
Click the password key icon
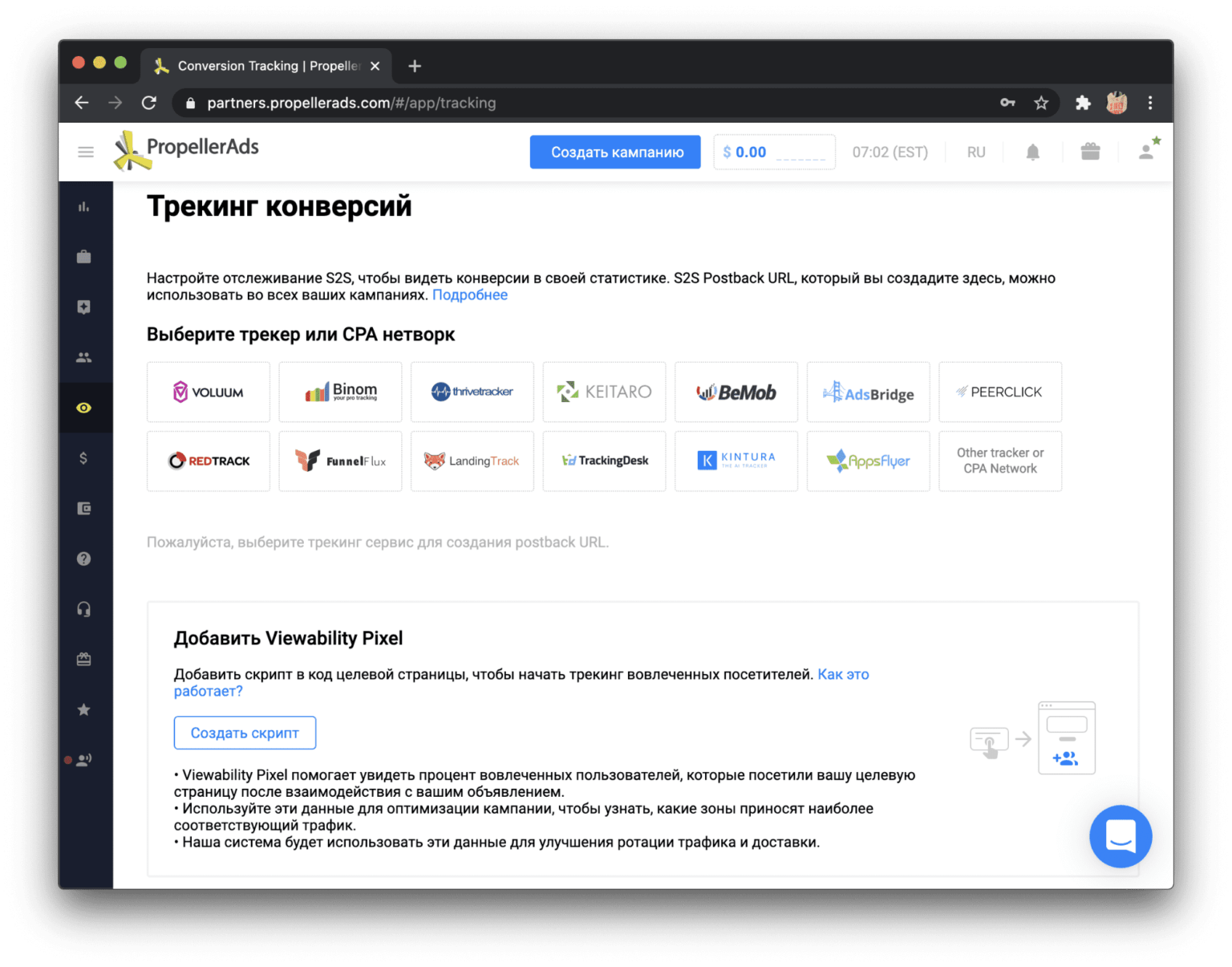pos(1007,103)
